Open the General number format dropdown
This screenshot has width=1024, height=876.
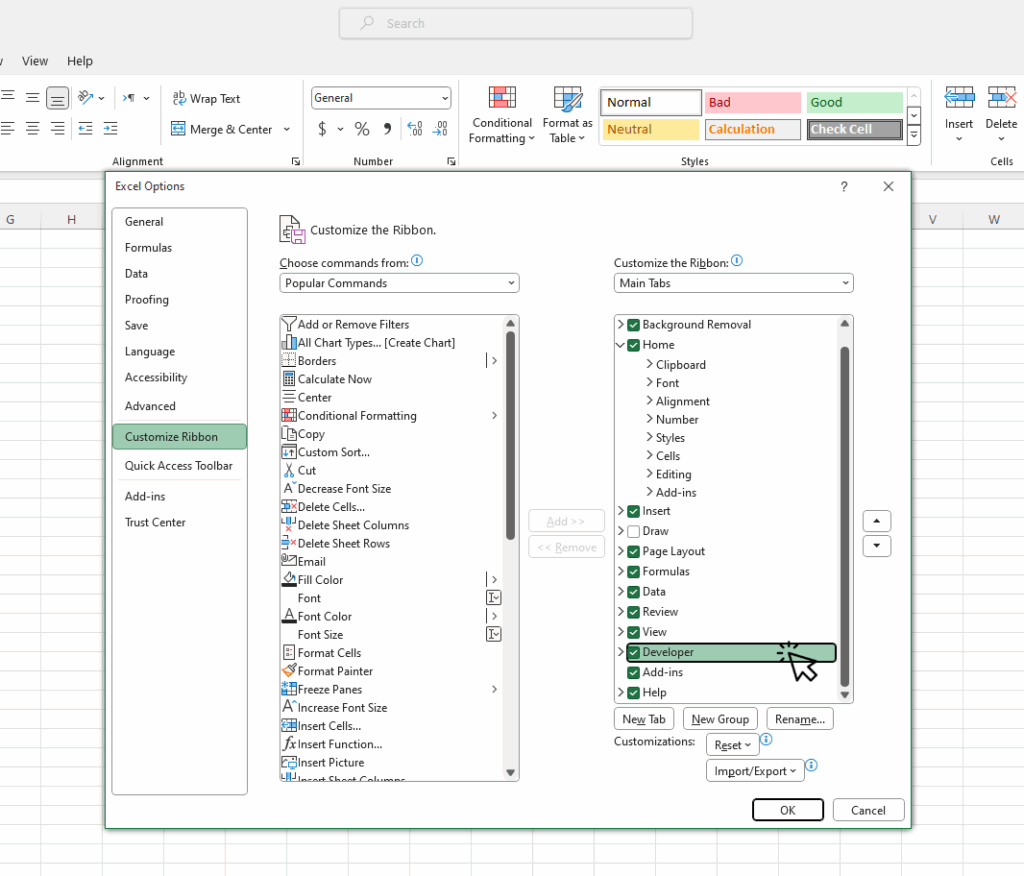[x=381, y=98]
